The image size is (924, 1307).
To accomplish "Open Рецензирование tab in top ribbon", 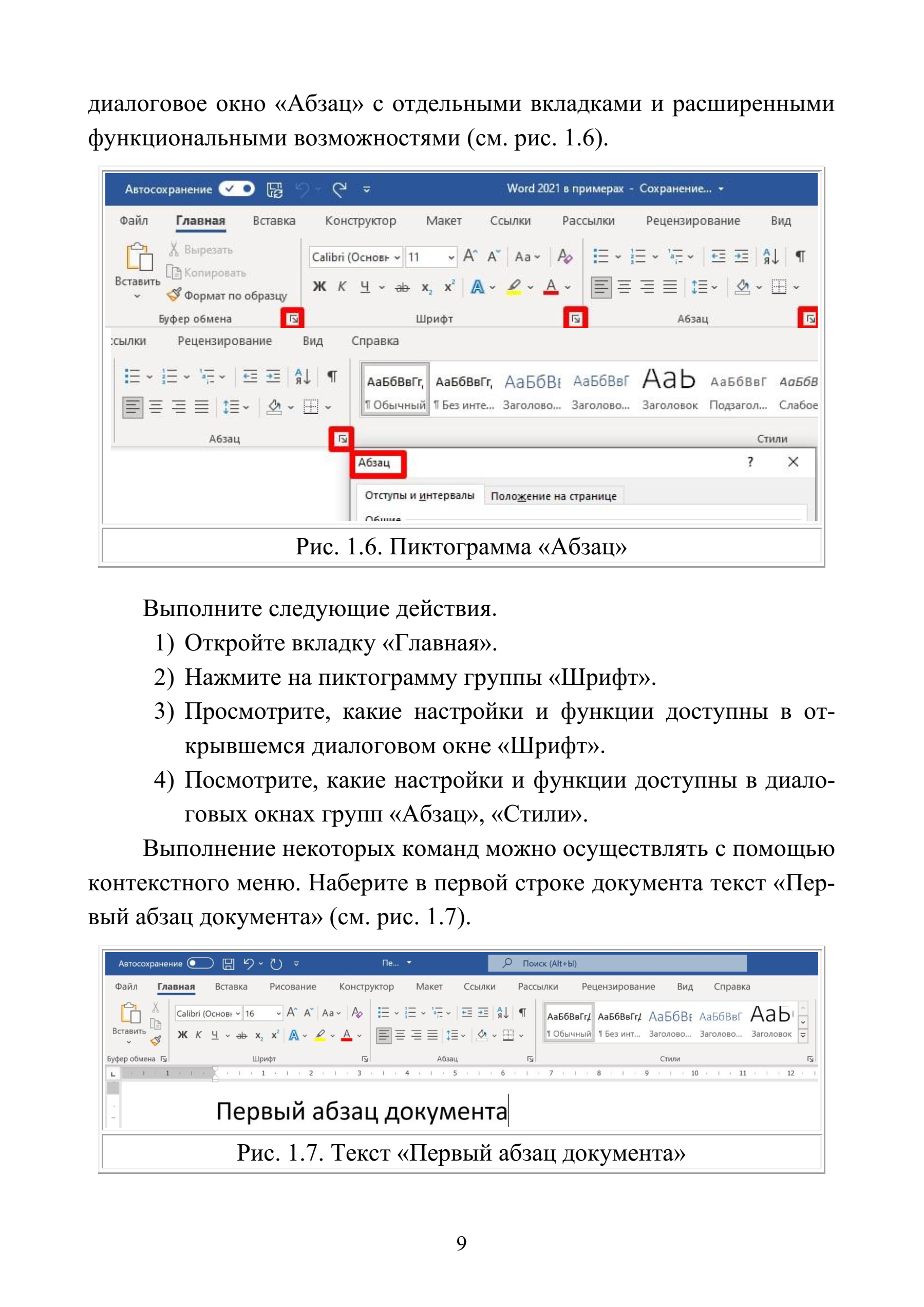I will click(x=692, y=221).
